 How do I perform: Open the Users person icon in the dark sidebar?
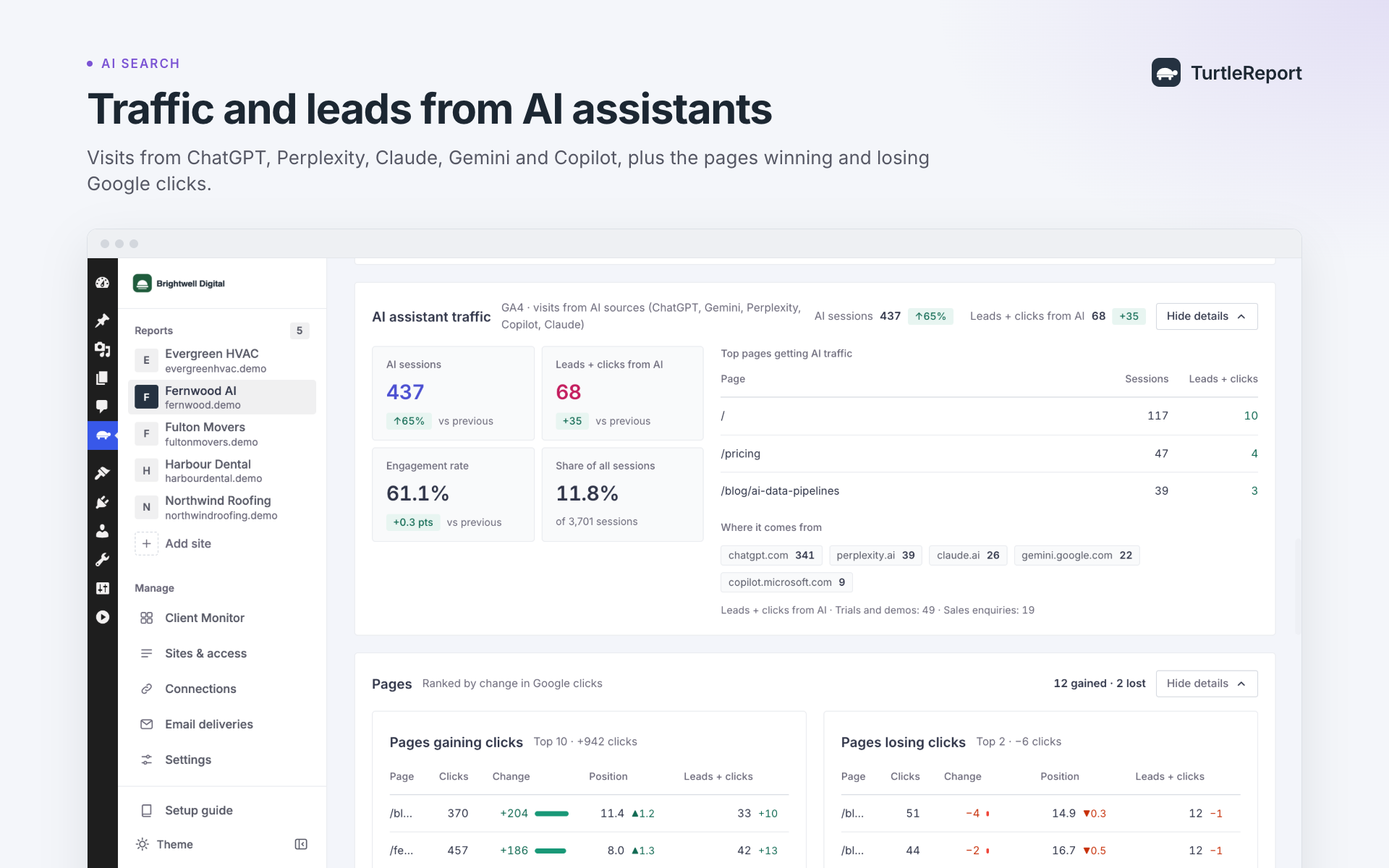(x=102, y=531)
